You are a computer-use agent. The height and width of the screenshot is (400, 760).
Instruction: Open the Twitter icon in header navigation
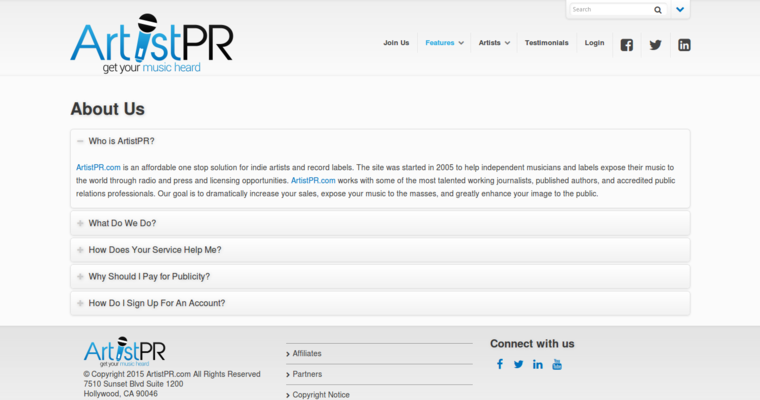(655, 45)
